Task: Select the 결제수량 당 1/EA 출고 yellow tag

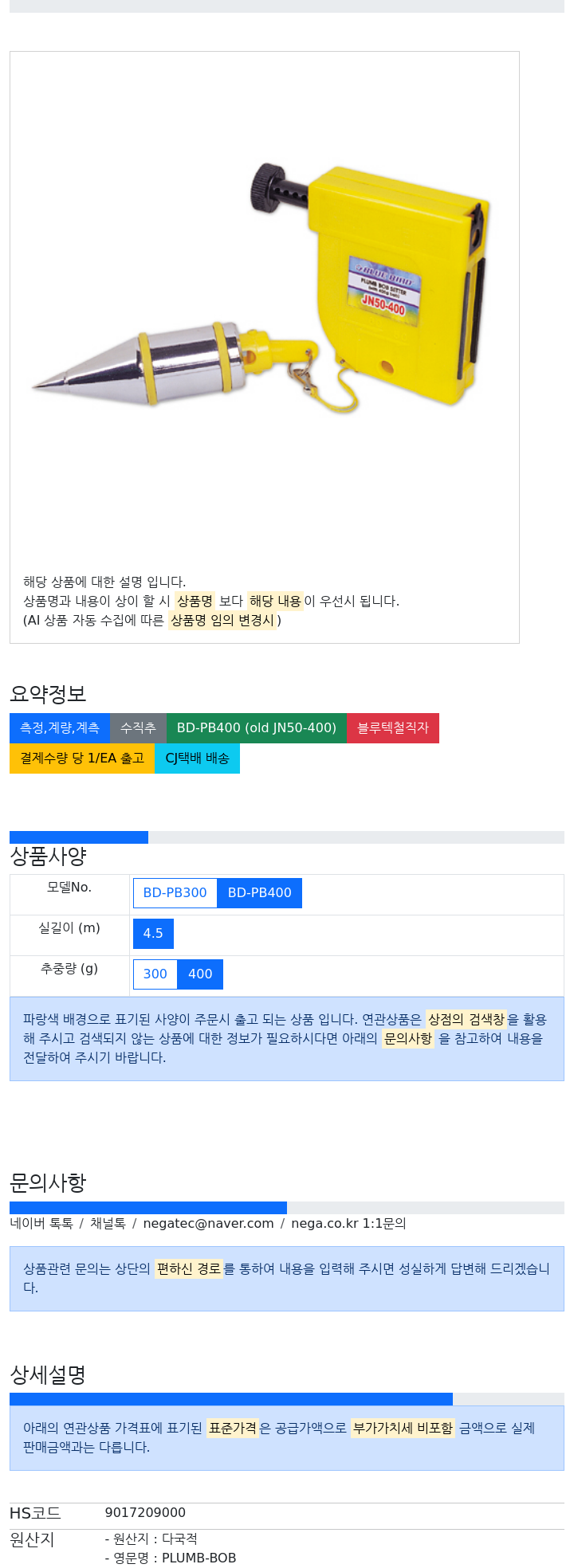Action: point(82,758)
